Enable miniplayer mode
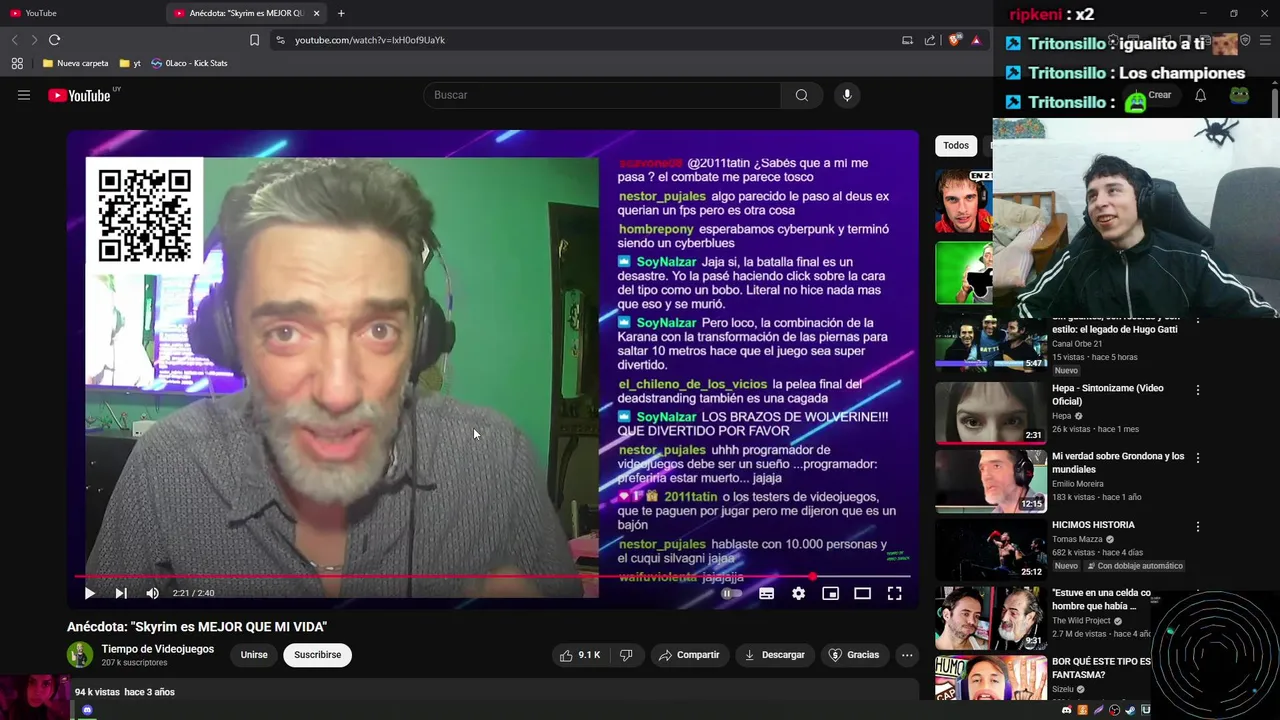1280x720 pixels. [830, 593]
